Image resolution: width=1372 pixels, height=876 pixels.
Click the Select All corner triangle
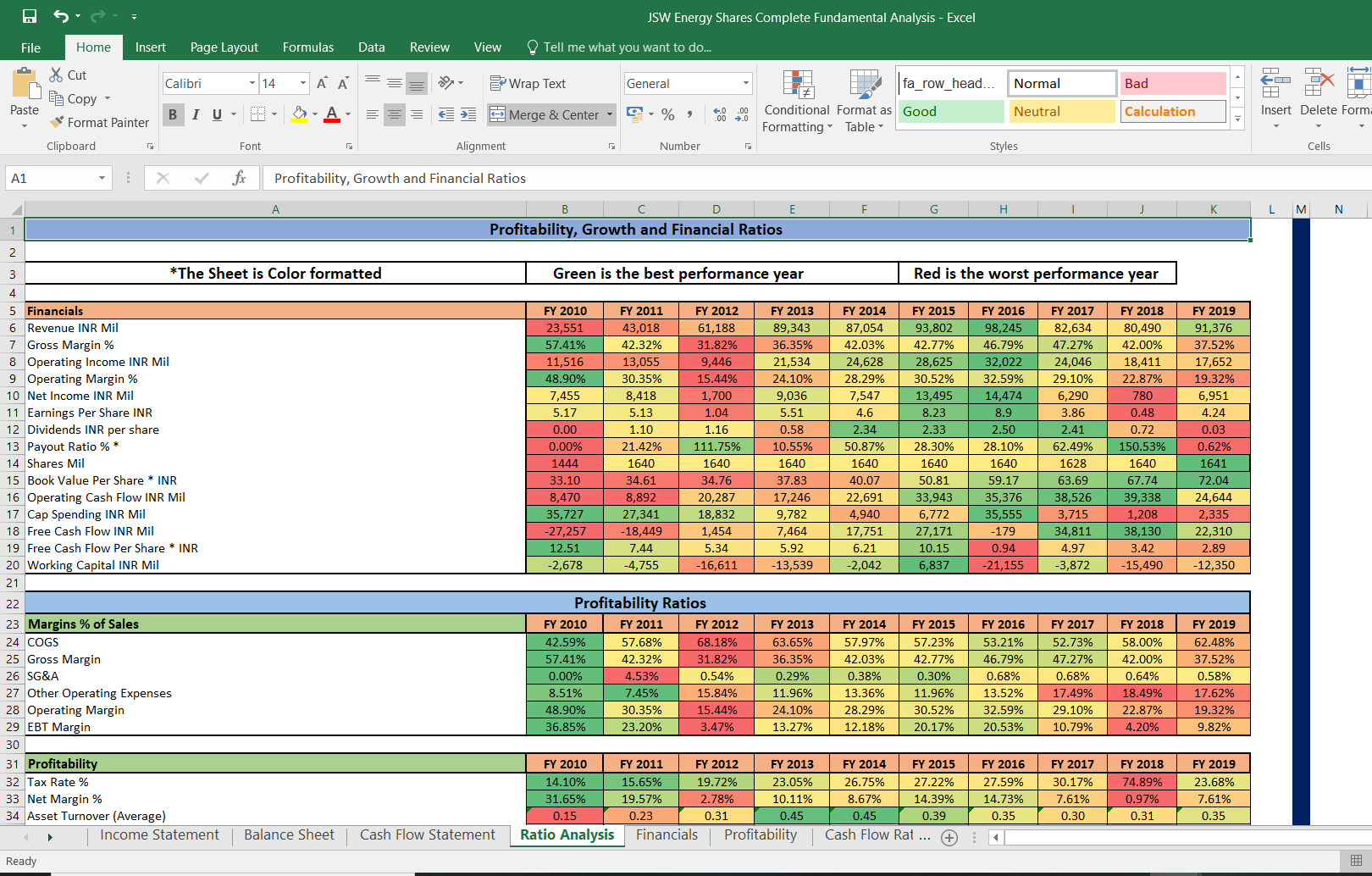[14, 209]
